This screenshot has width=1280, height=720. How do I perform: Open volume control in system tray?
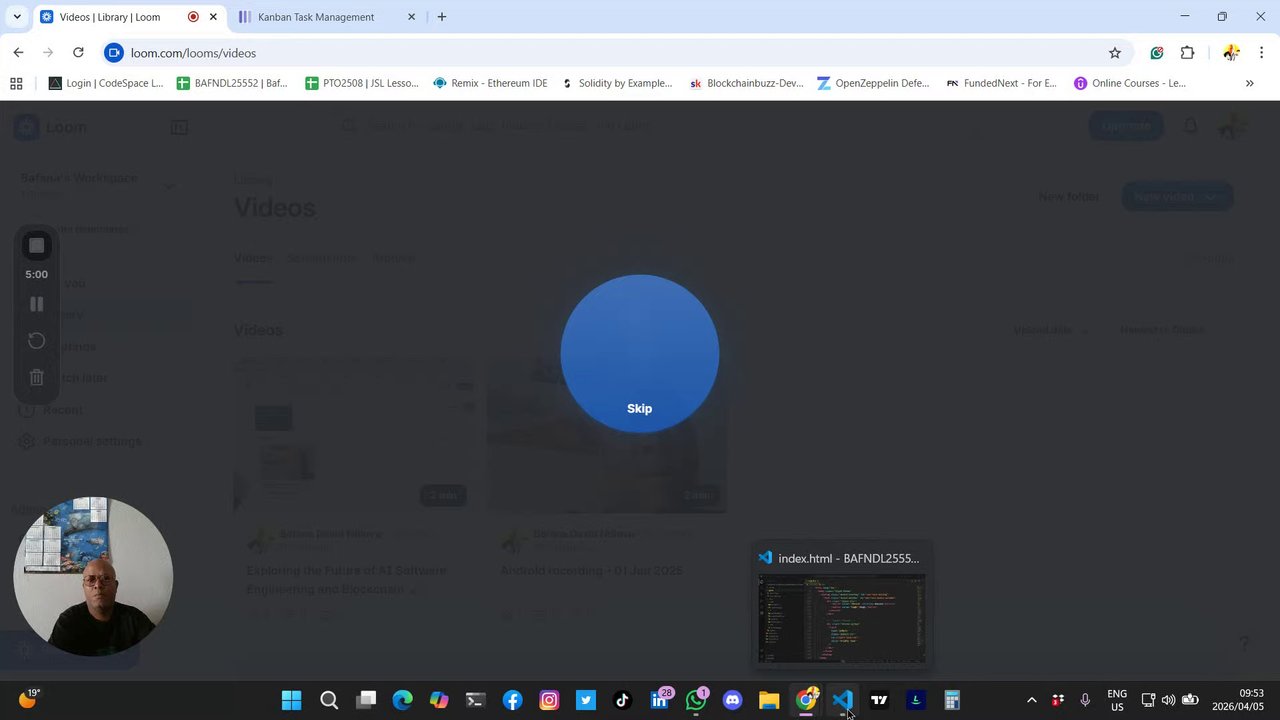pos(1168,700)
